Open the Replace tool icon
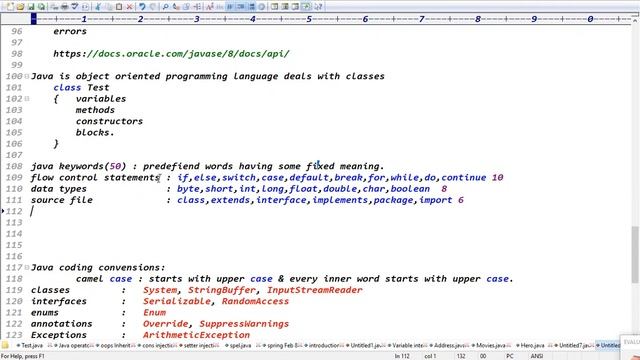 (x=176, y=7)
